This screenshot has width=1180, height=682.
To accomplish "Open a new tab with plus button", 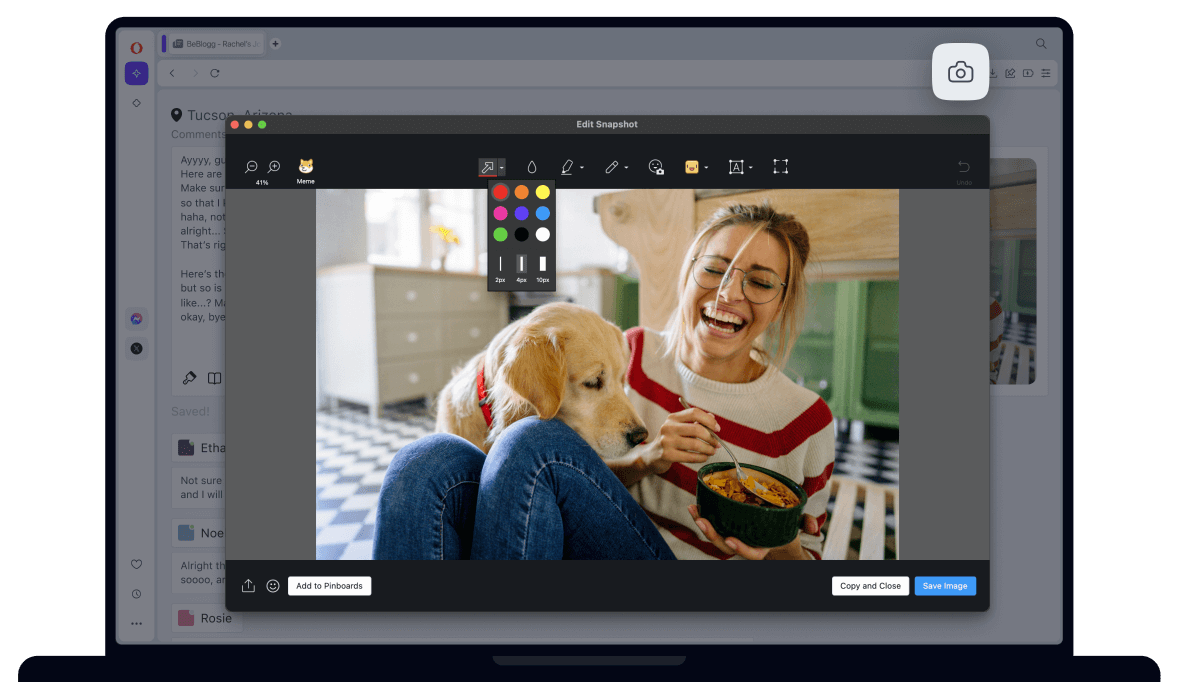I will click(275, 44).
